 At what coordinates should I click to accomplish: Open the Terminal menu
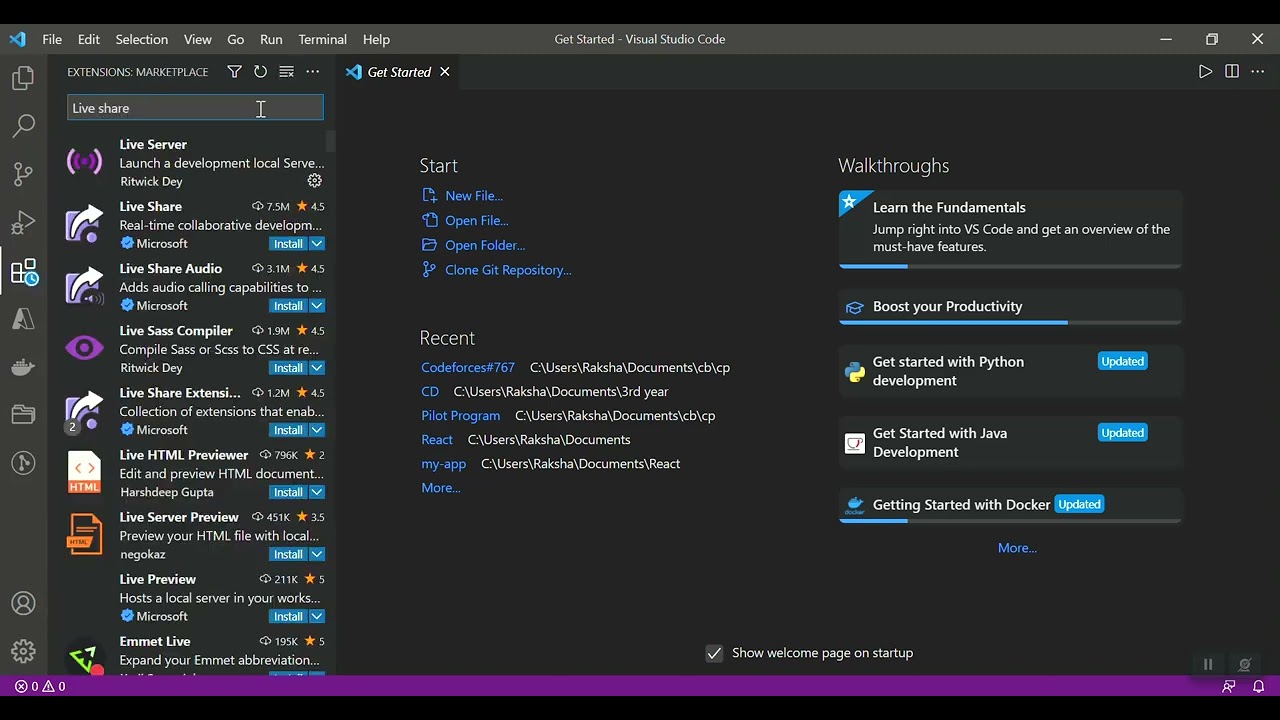(322, 39)
